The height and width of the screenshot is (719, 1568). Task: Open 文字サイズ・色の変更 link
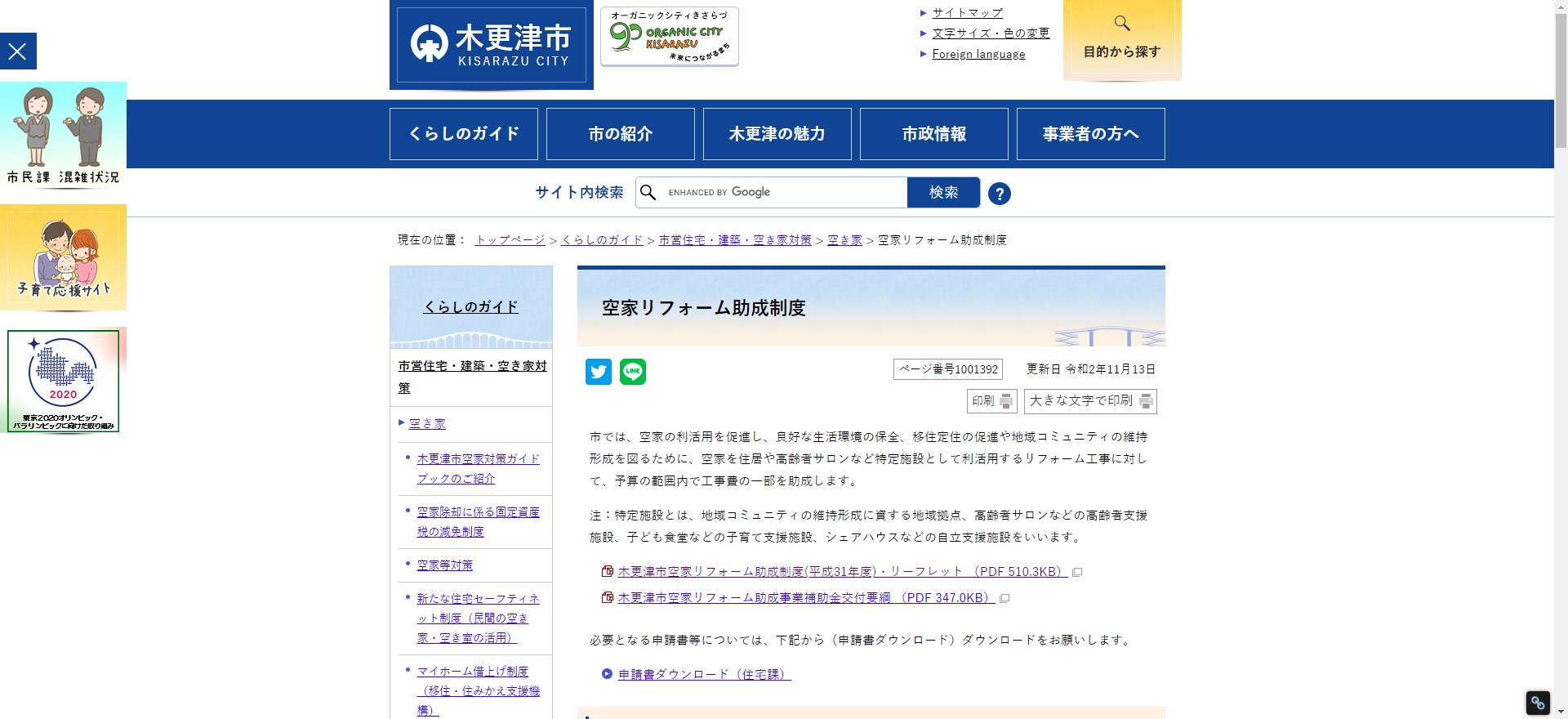coord(991,33)
